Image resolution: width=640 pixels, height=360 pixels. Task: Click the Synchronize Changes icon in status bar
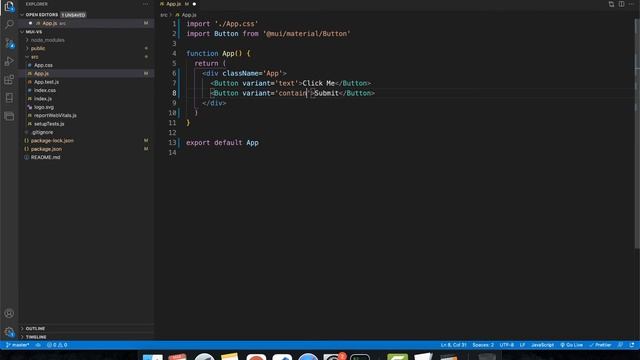pos(38,345)
